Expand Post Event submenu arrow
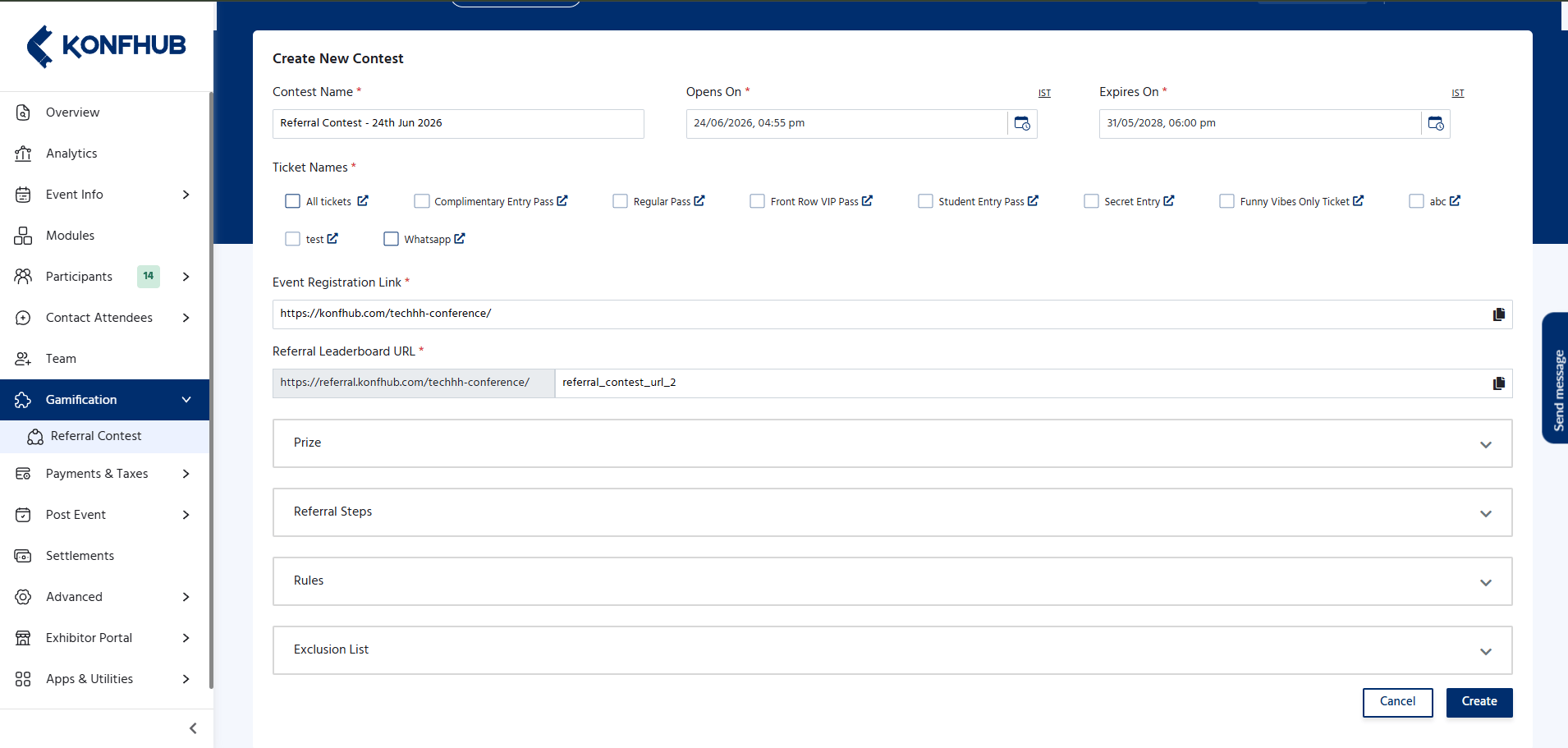 pyautogui.click(x=186, y=515)
